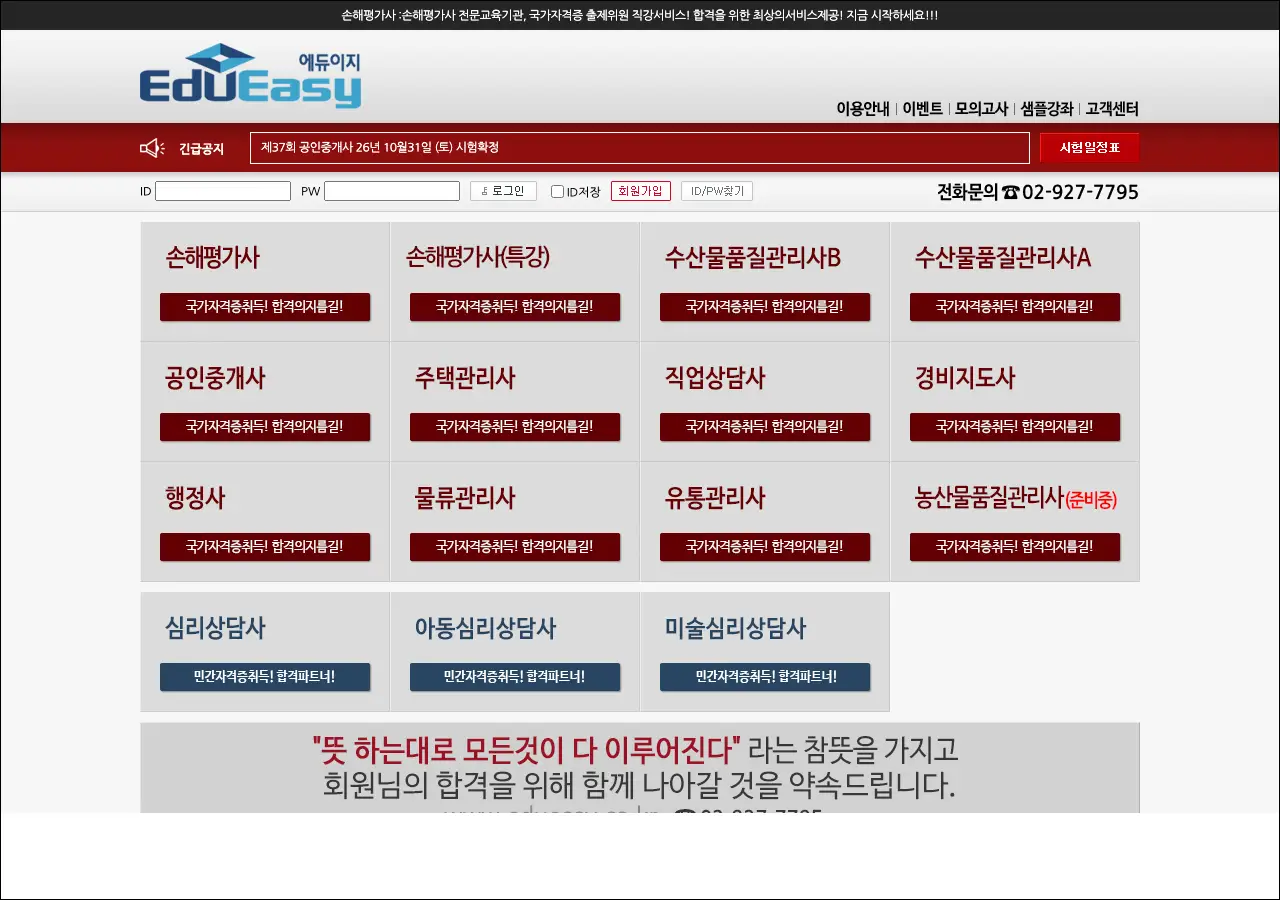Click the 로그인 button
Image resolution: width=1280 pixels, height=900 pixels.
503,191
